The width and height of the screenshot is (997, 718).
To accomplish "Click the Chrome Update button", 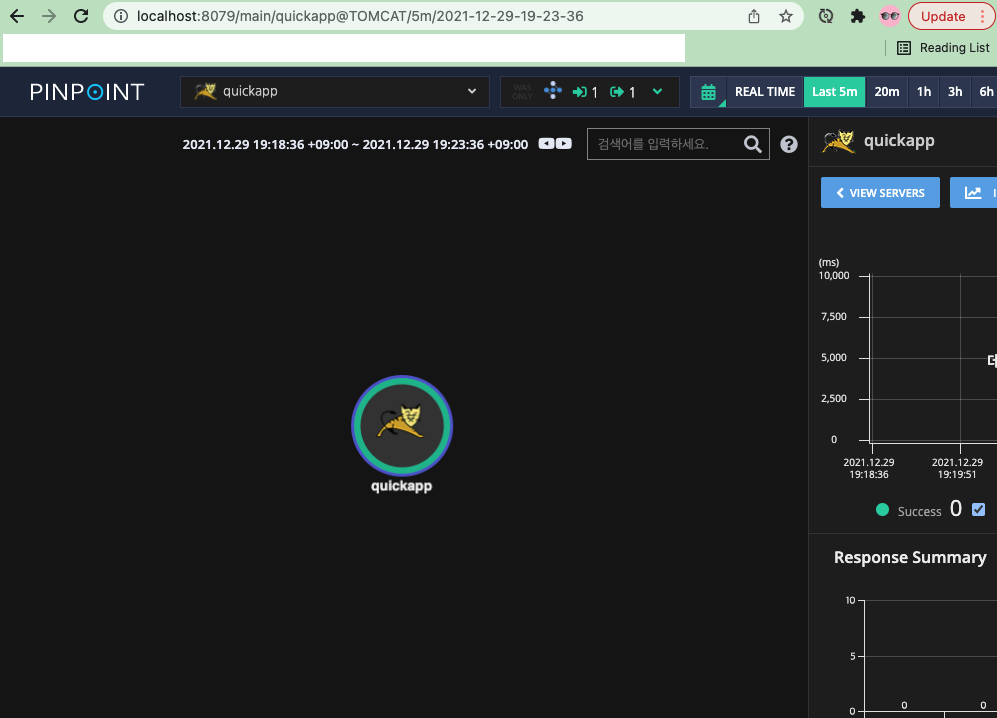I will coord(951,17).
